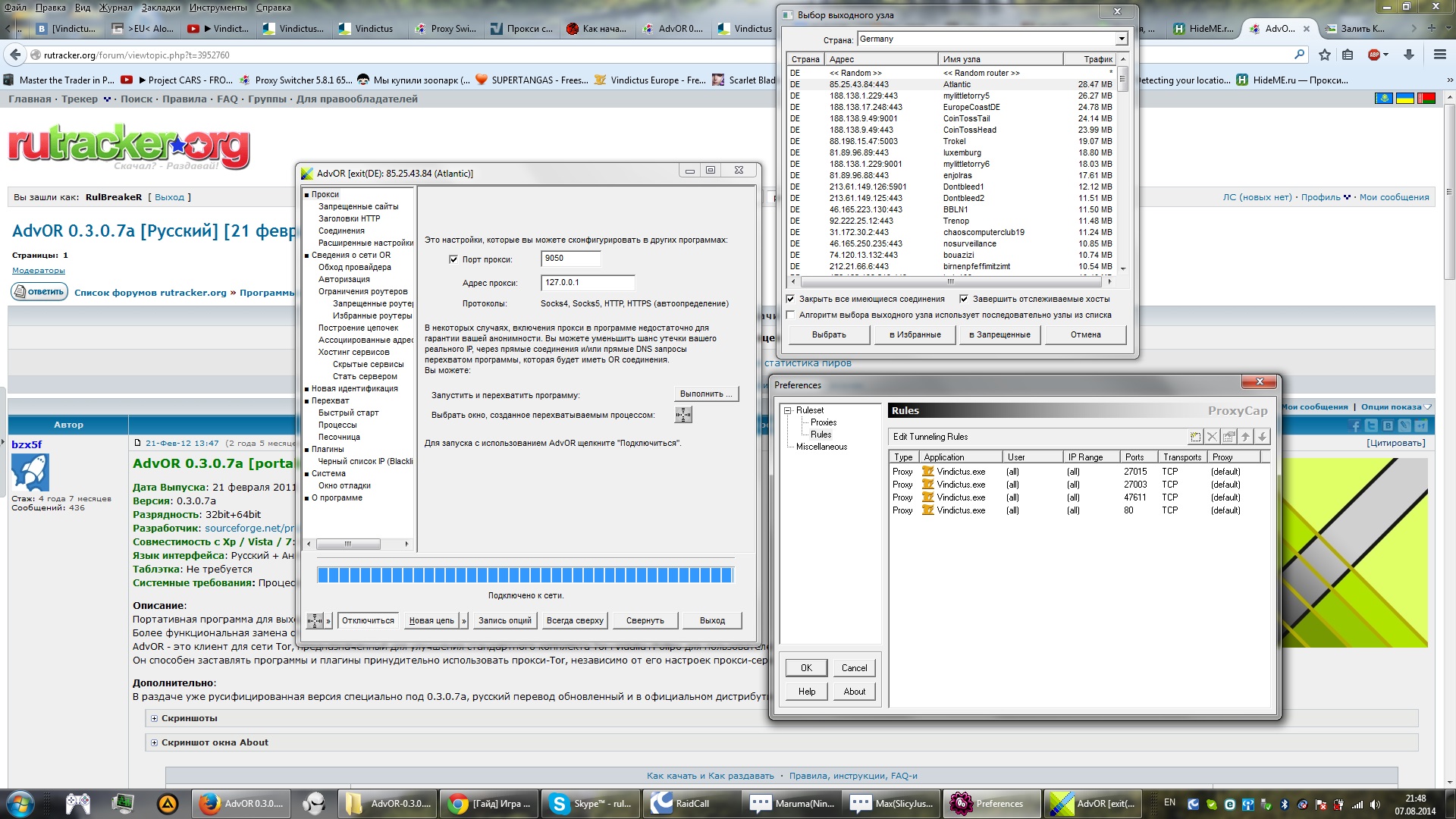Open Firefox AdvOR taskbar item
Image resolution: width=1456 pixels, height=819 pixels.
241,804
